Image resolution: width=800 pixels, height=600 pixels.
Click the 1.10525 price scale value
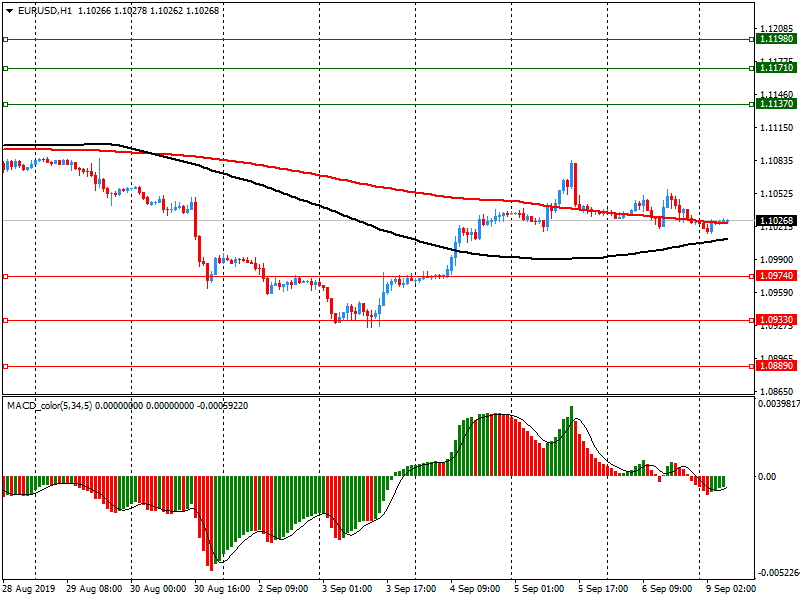point(777,193)
